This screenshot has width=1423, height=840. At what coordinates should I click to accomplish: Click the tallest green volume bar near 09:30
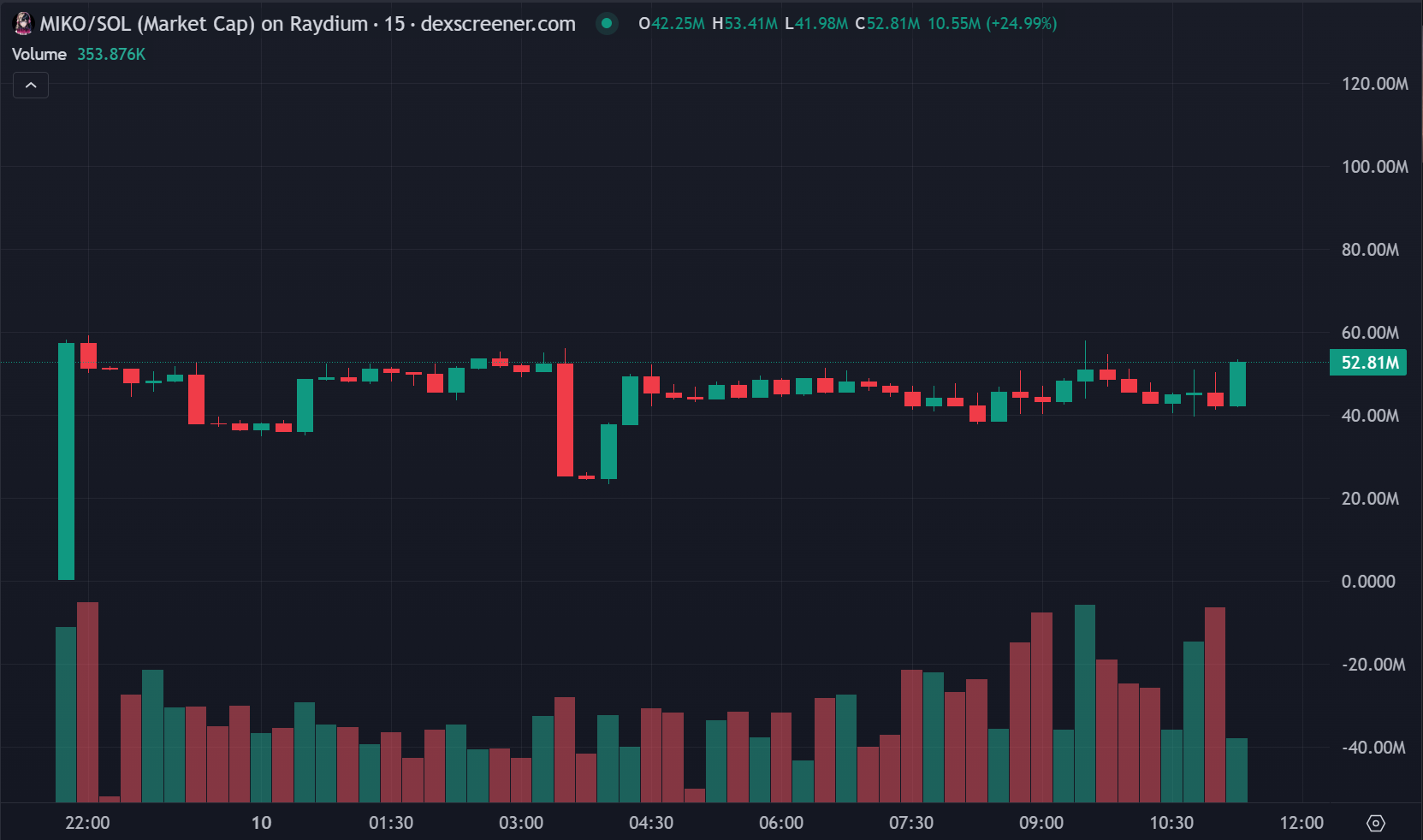click(1085, 701)
